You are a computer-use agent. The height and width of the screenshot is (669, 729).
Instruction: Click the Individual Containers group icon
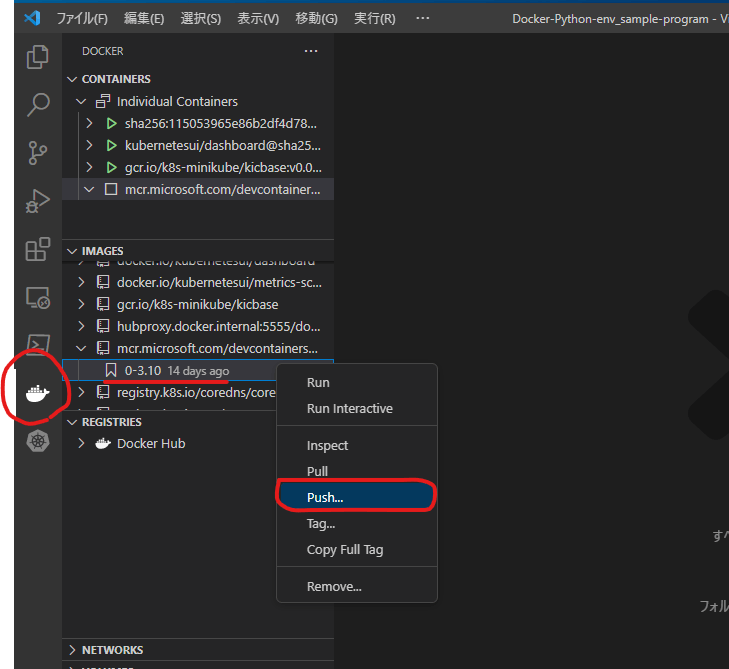point(103,101)
